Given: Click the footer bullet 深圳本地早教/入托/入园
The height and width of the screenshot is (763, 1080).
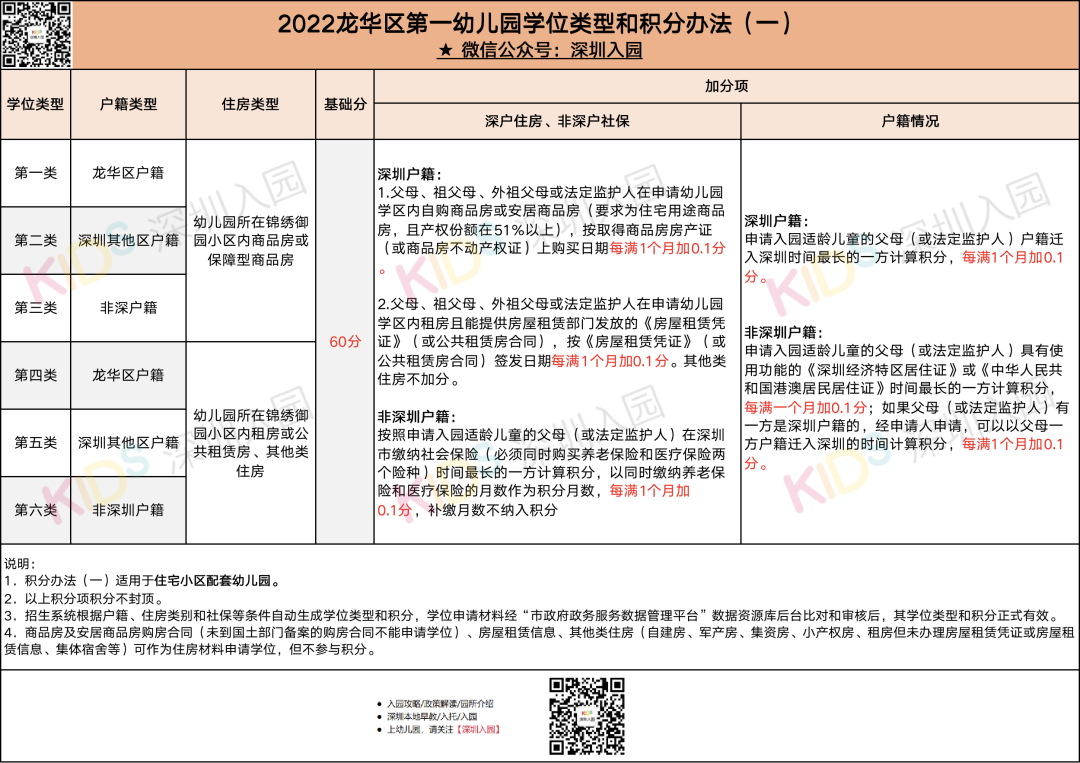Looking at the screenshot, I should click(x=432, y=717).
